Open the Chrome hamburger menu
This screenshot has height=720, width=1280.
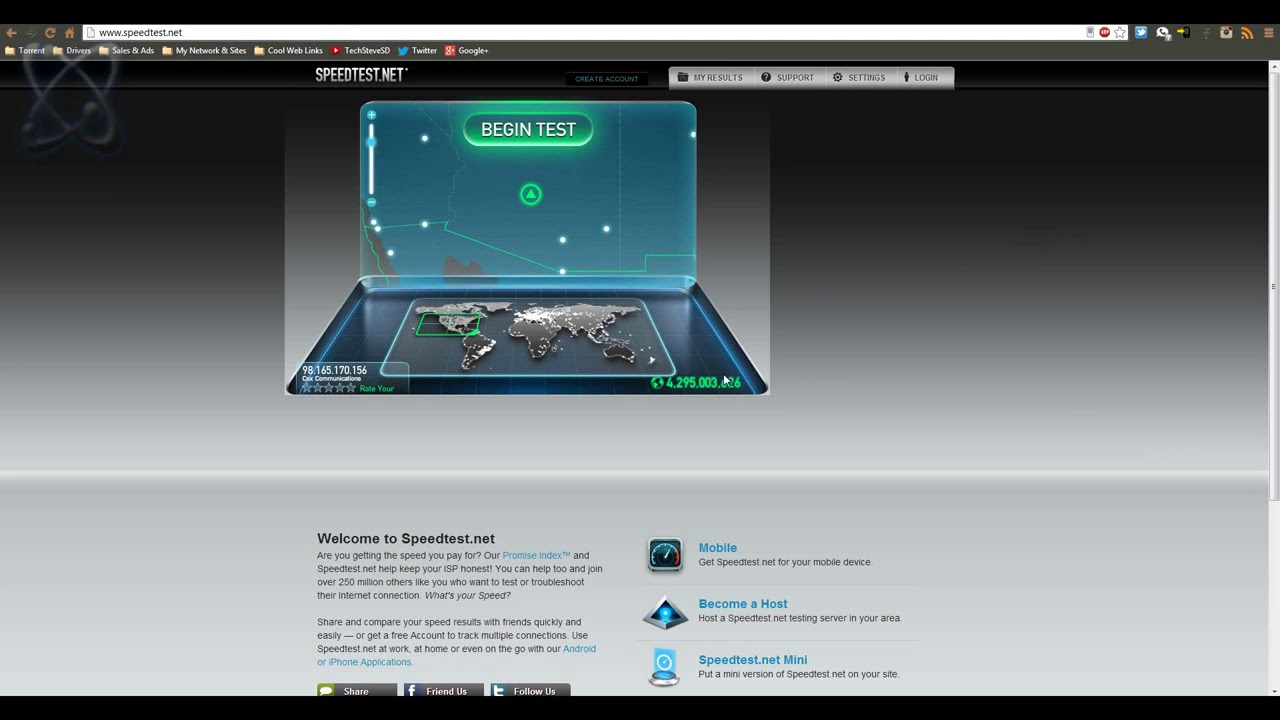click(x=1267, y=33)
